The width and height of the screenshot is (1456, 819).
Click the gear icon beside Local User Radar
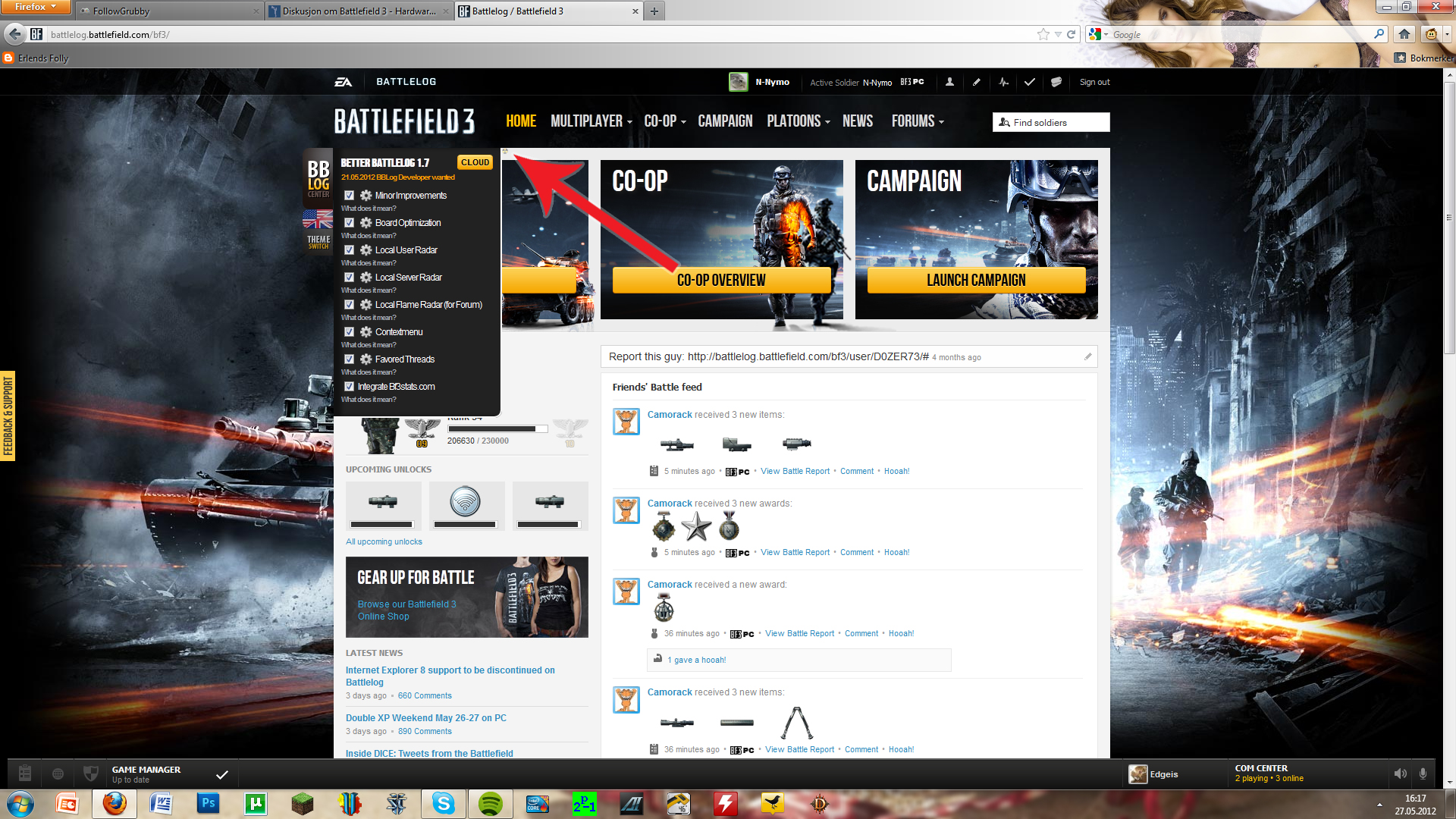(366, 250)
